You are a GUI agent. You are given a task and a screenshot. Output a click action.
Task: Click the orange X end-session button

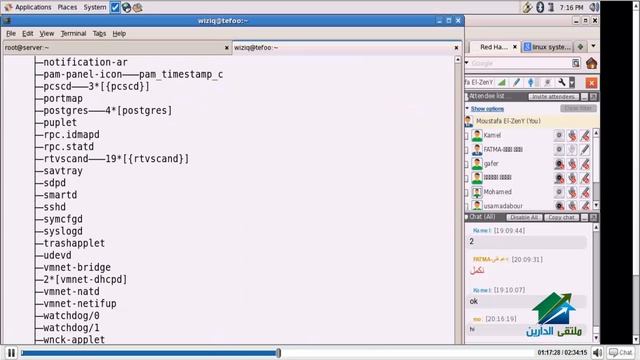coord(591,83)
